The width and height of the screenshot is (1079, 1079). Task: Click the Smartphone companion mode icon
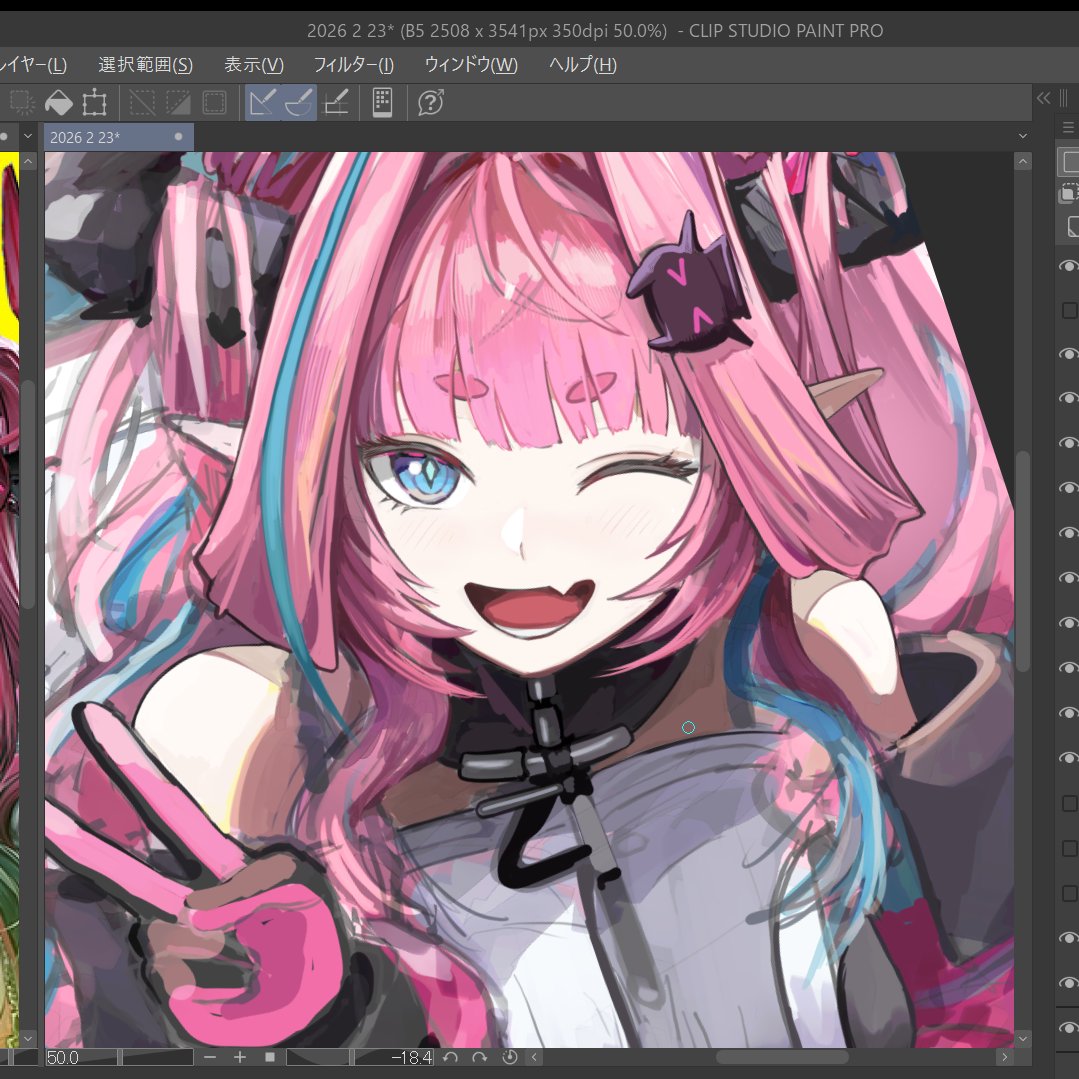(x=381, y=101)
